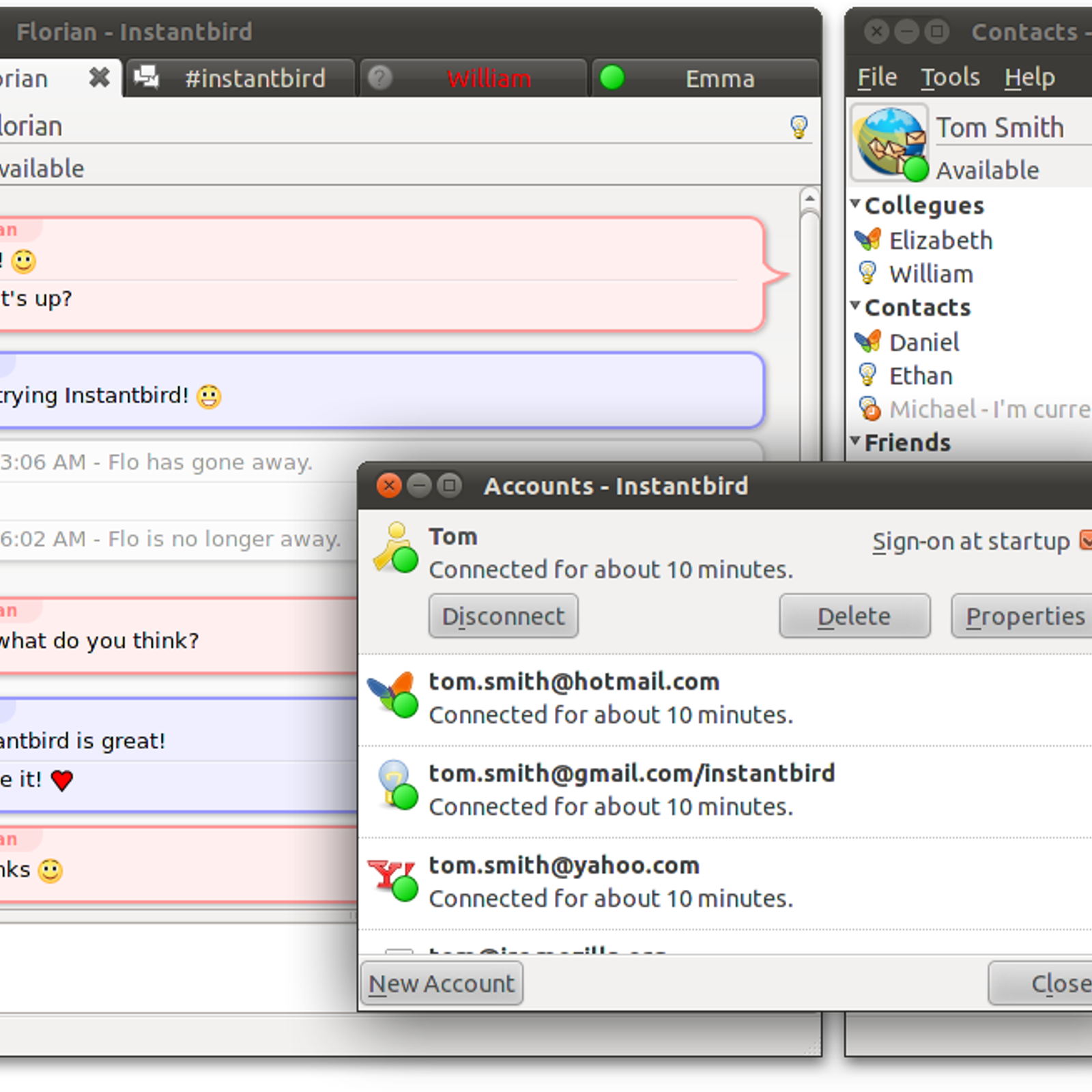Click the 'what do you think?' message

coord(100,640)
